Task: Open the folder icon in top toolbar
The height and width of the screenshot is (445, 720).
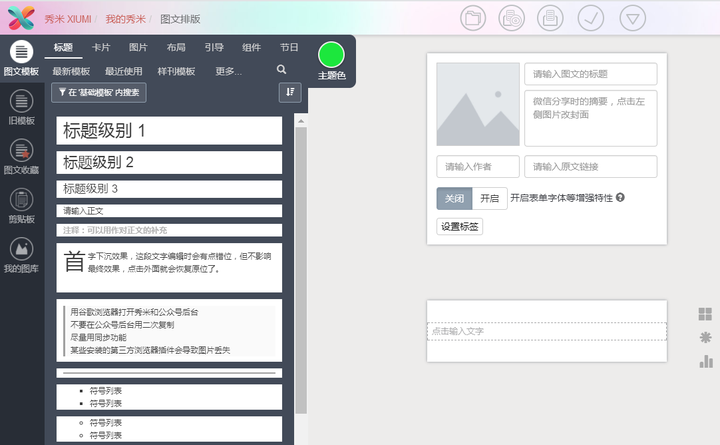Action: (473, 18)
